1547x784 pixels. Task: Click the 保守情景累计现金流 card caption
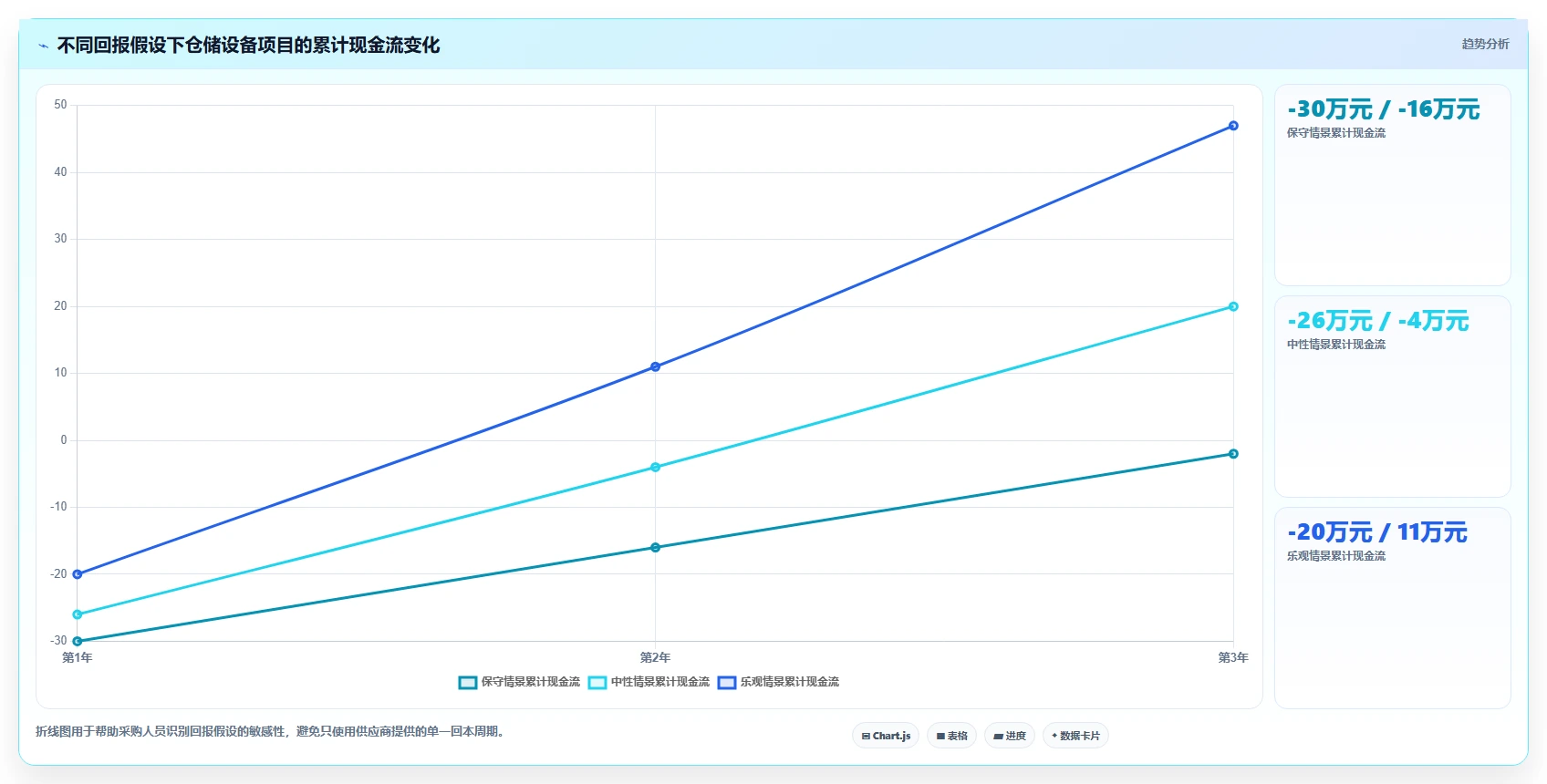[x=1336, y=133]
